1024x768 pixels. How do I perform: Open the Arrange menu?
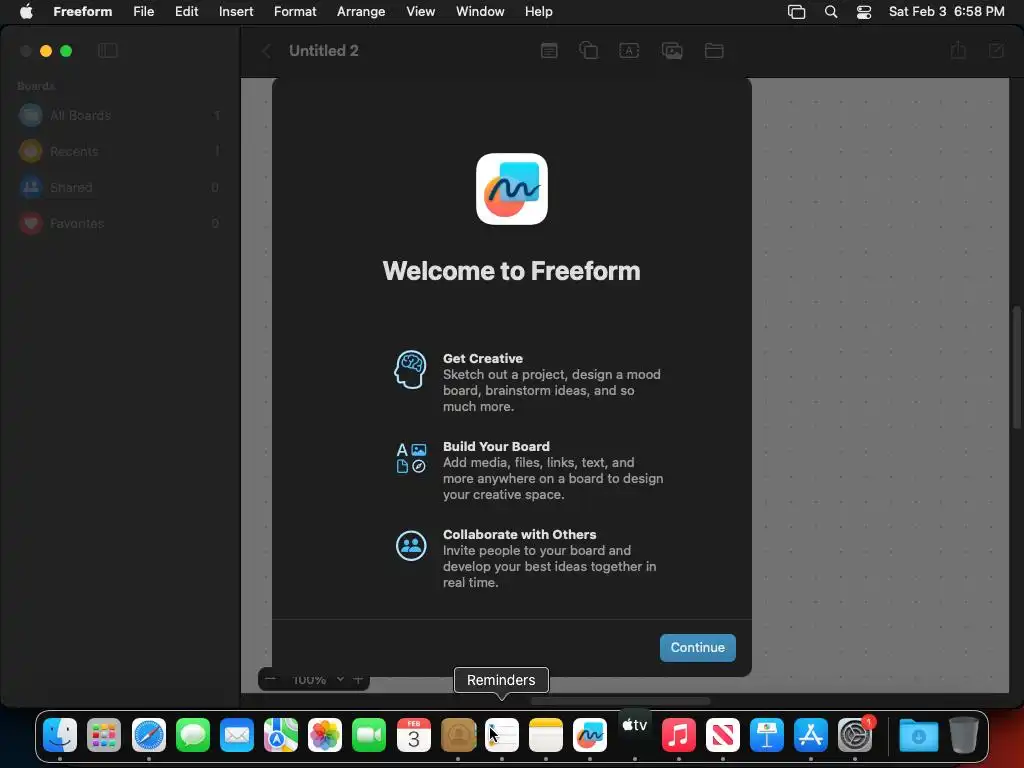[360, 12]
